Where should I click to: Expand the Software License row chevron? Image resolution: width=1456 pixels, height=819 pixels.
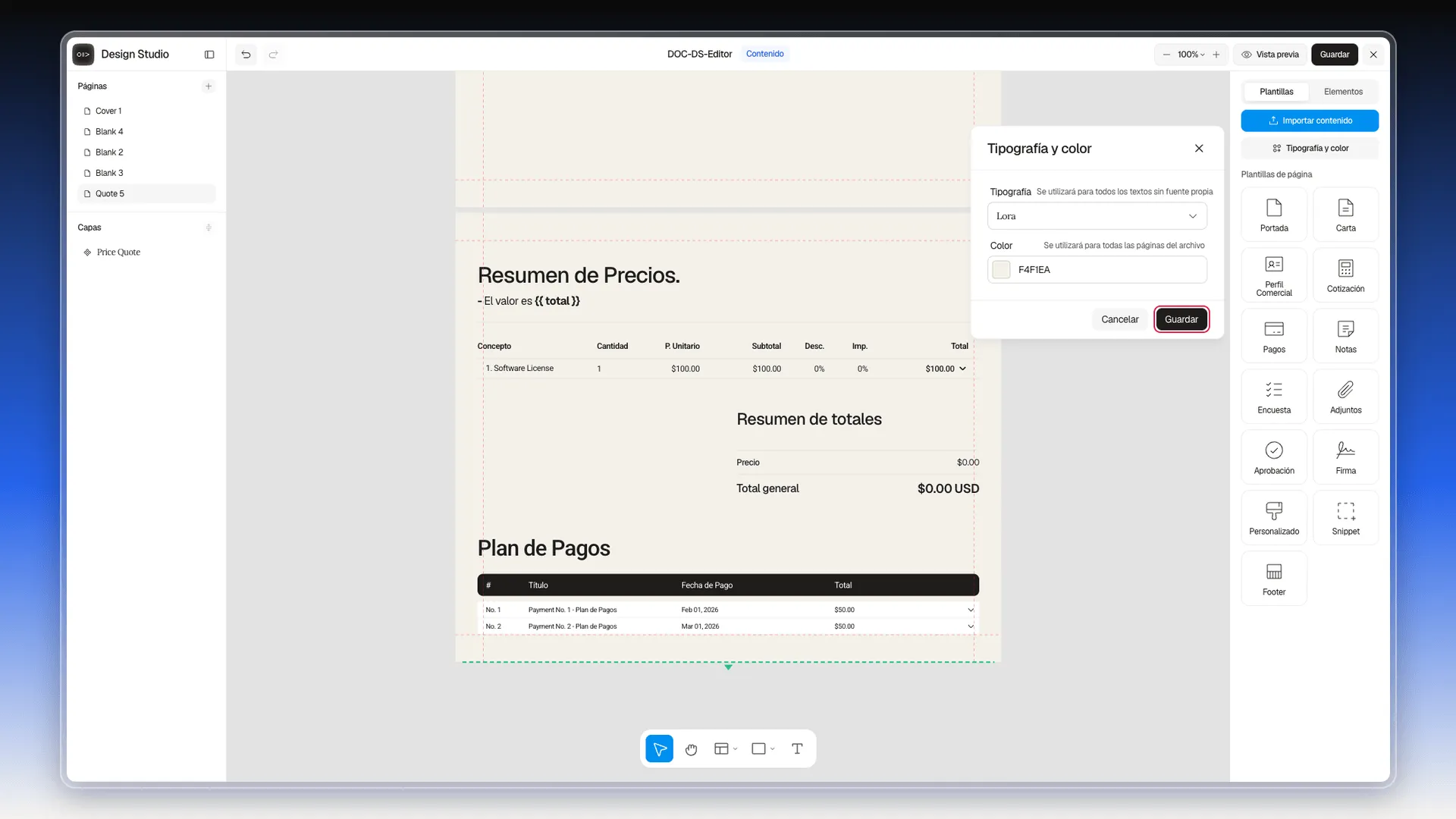[962, 369]
